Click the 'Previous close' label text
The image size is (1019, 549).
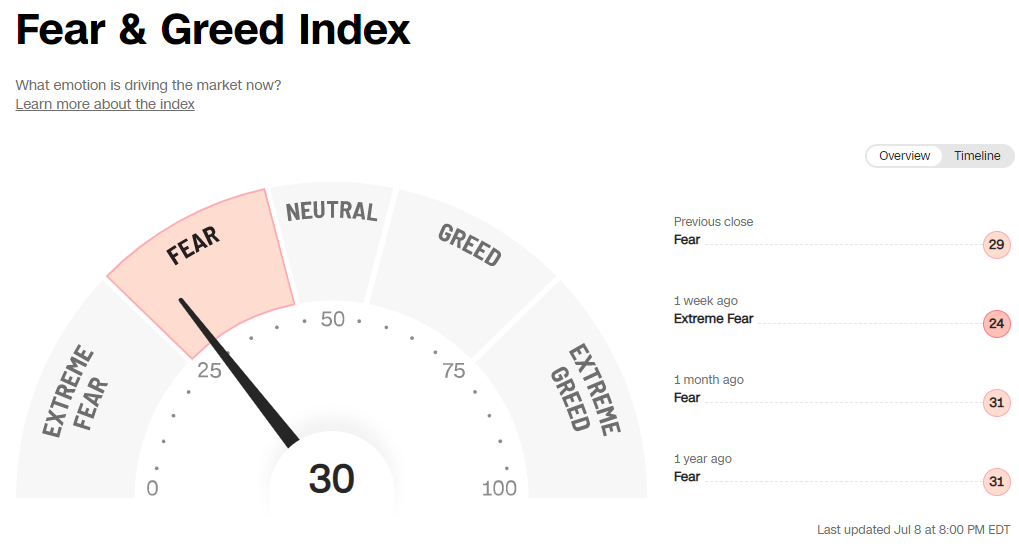tap(713, 222)
